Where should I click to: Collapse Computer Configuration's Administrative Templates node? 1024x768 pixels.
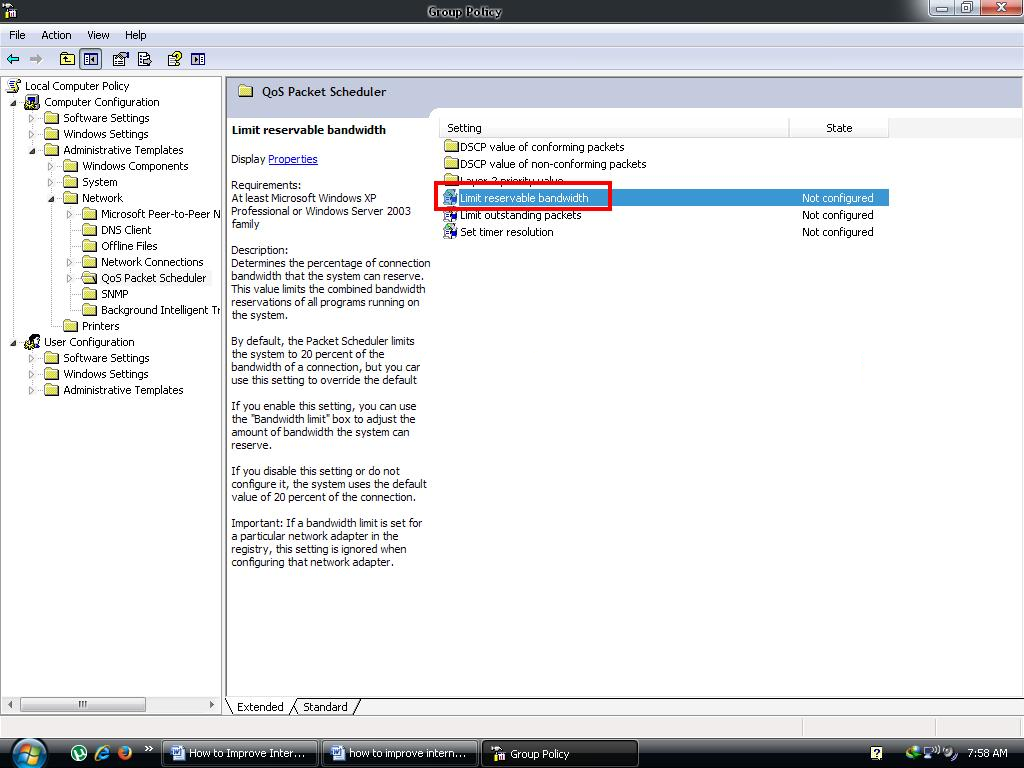pyautogui.click(x=32, y=150)
